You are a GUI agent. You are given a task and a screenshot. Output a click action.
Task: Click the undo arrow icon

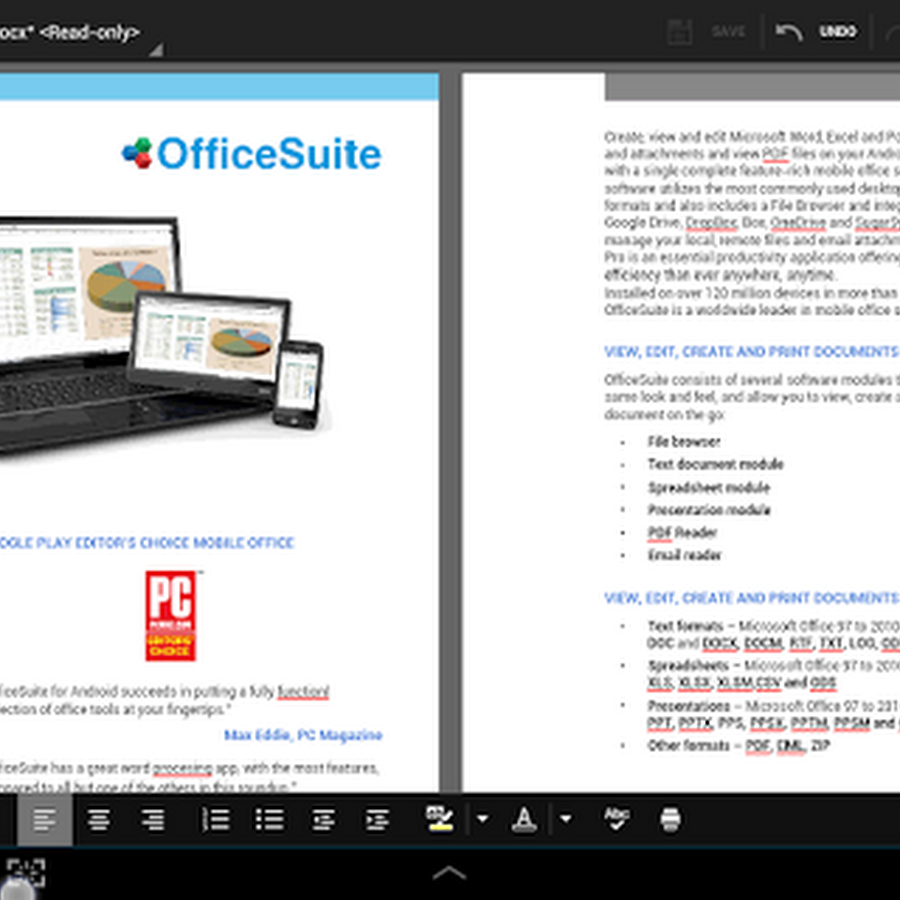tap(789, 32)
